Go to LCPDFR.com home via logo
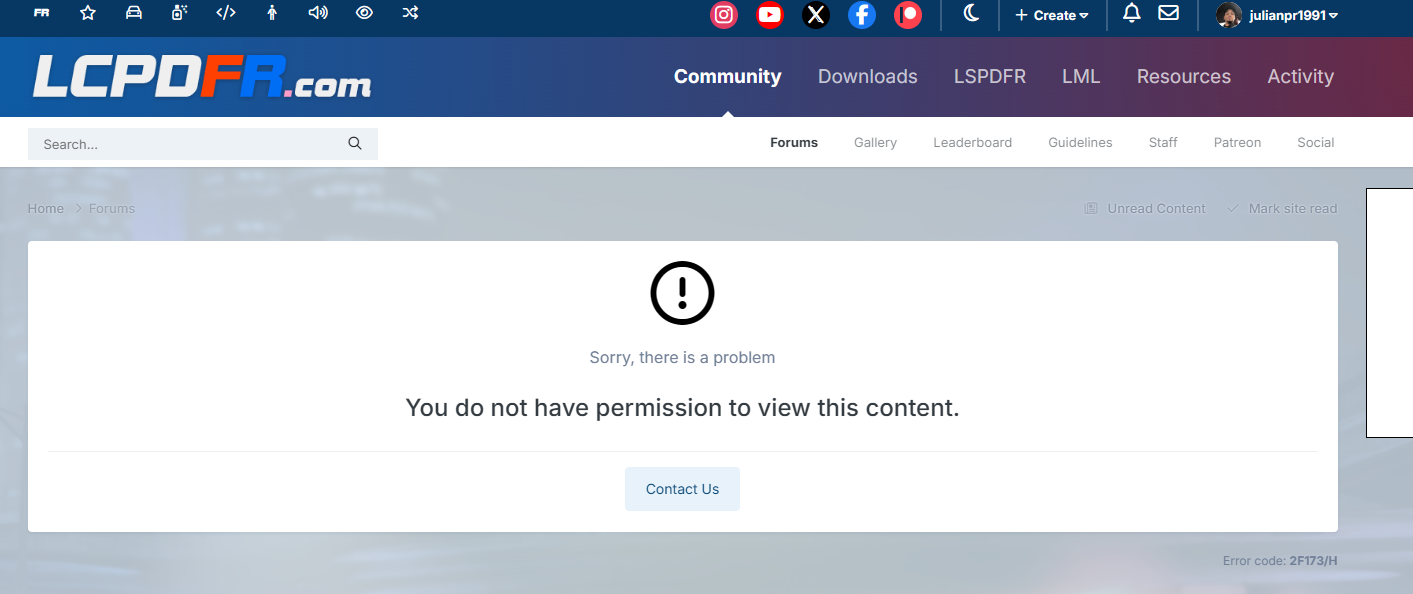Viewport: 1413px width, 594px height. click(202, 76)
